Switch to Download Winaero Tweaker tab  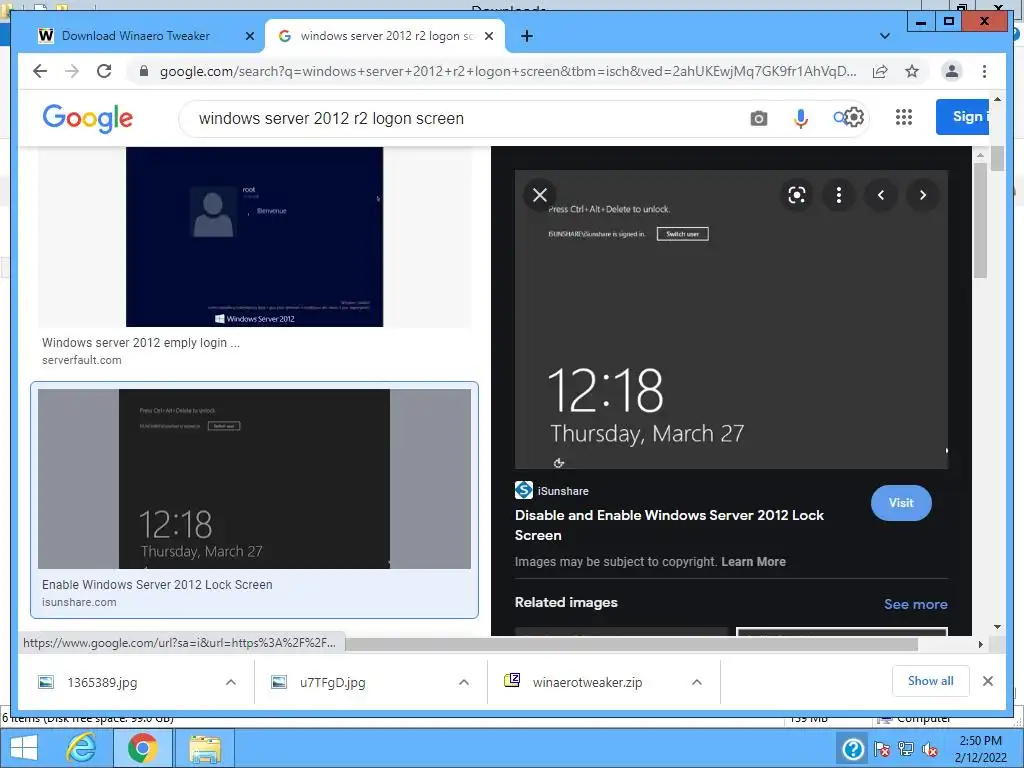(136, 36)
